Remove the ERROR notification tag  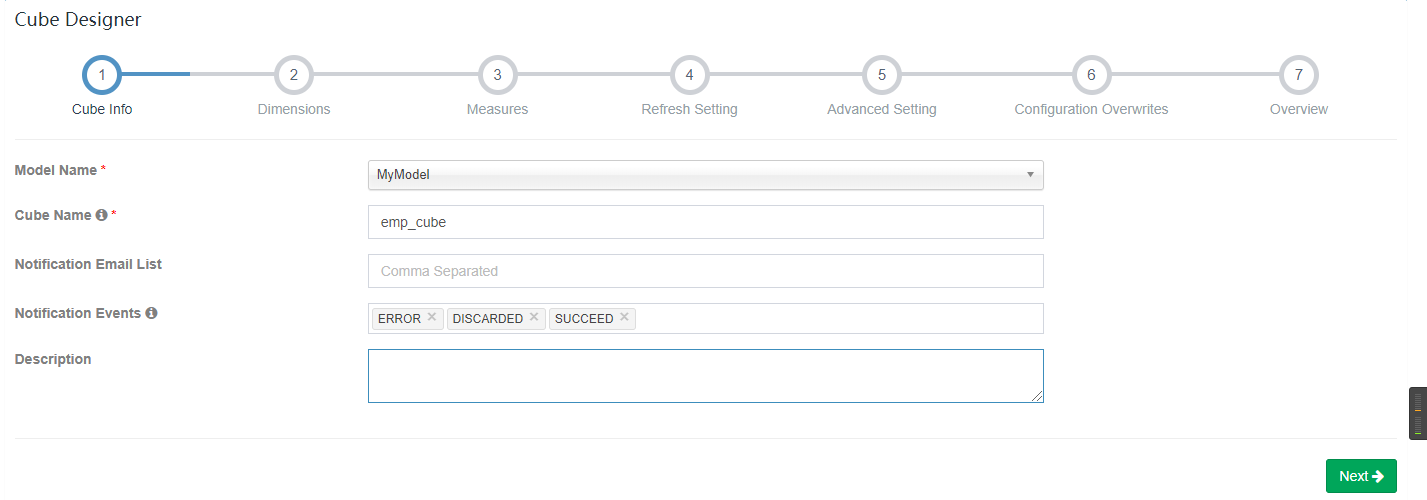click(x=432, y=317)
